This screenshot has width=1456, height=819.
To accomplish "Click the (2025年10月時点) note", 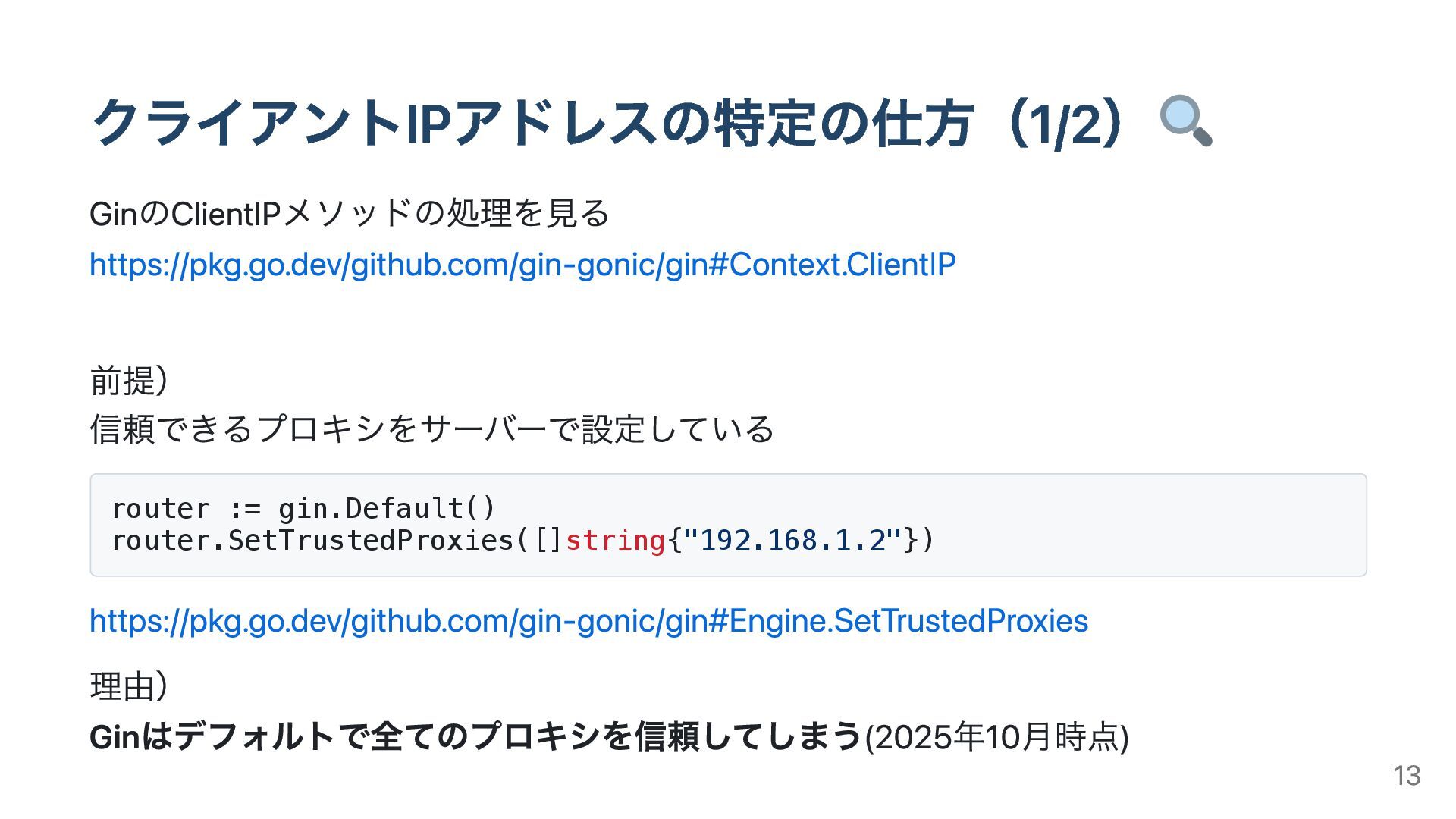I will point(996,736).
